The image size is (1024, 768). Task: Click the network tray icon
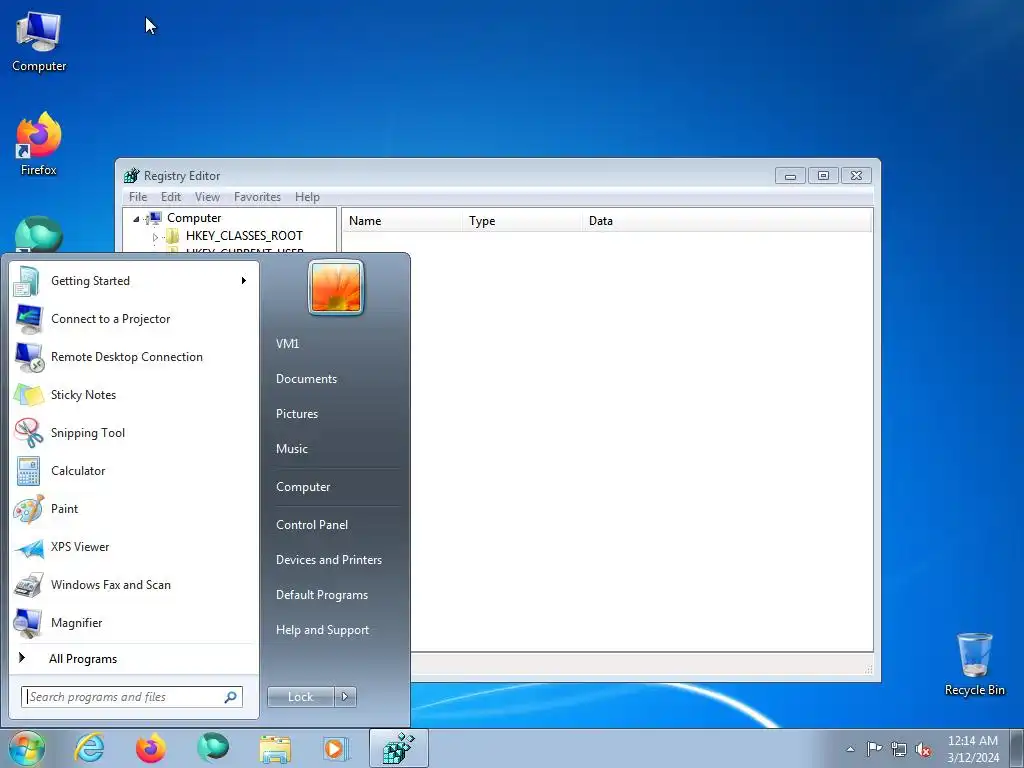coord(899,749)
